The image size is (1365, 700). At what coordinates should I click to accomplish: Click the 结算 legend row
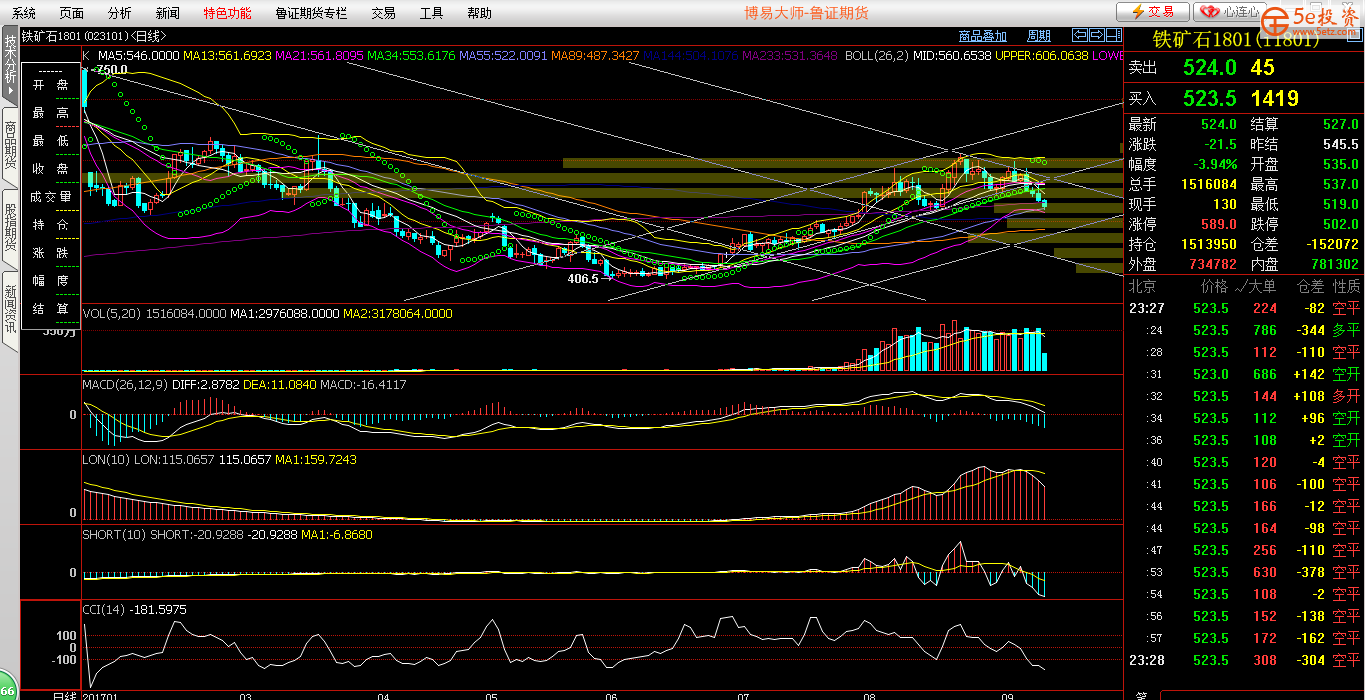pyautogui.click(x=51, y=308)
